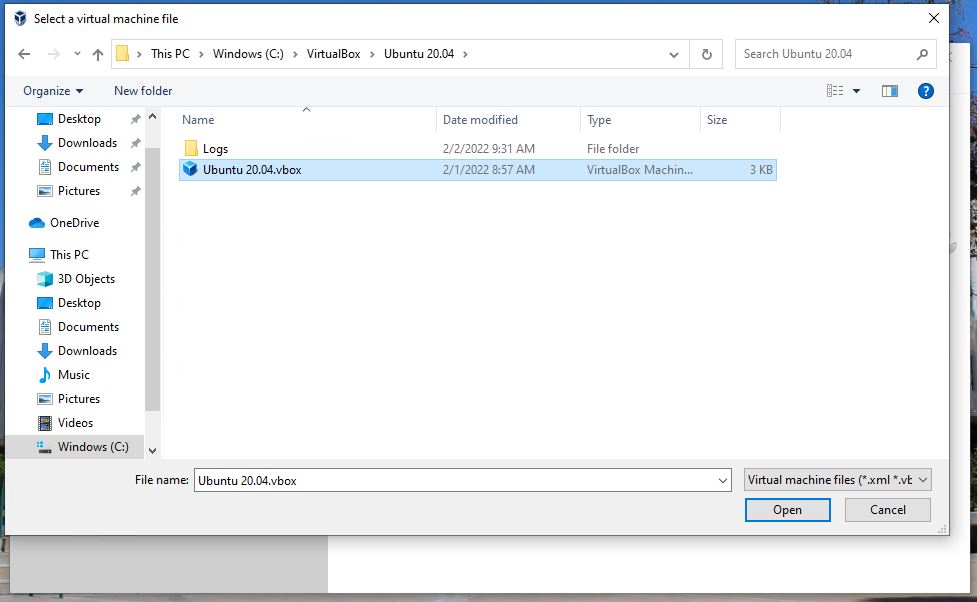The image size is (977, 602).
Task: Click the VirtualBox cube file icon
Action: 190,169
